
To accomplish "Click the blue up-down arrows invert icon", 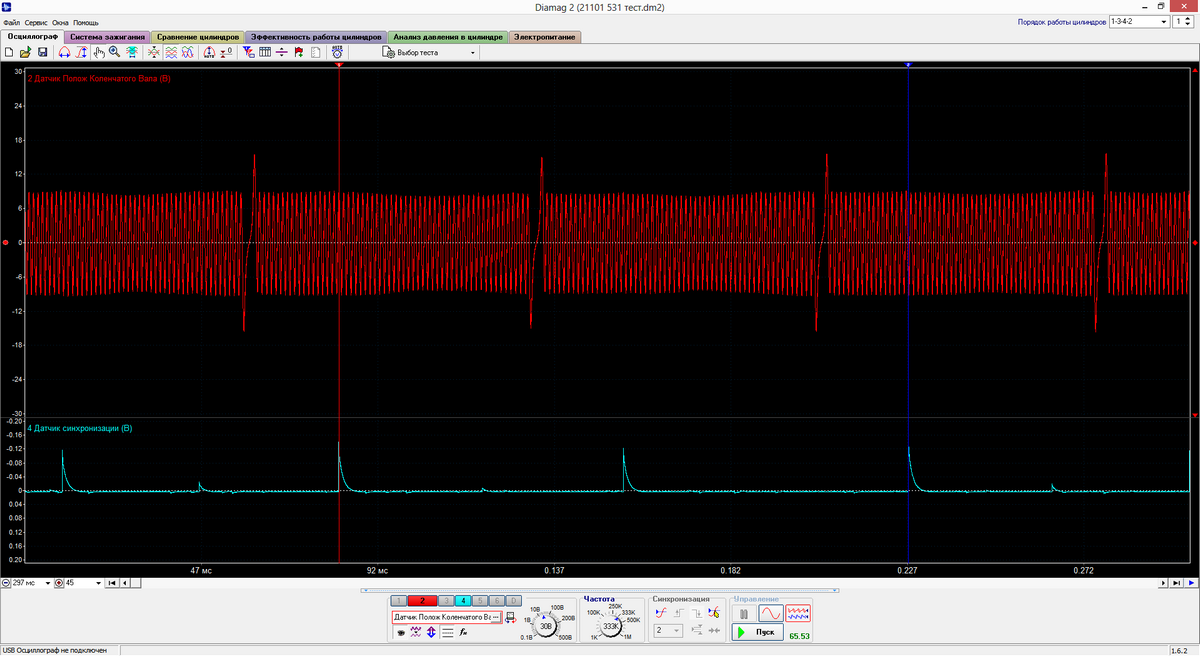I will coord(431,633).
